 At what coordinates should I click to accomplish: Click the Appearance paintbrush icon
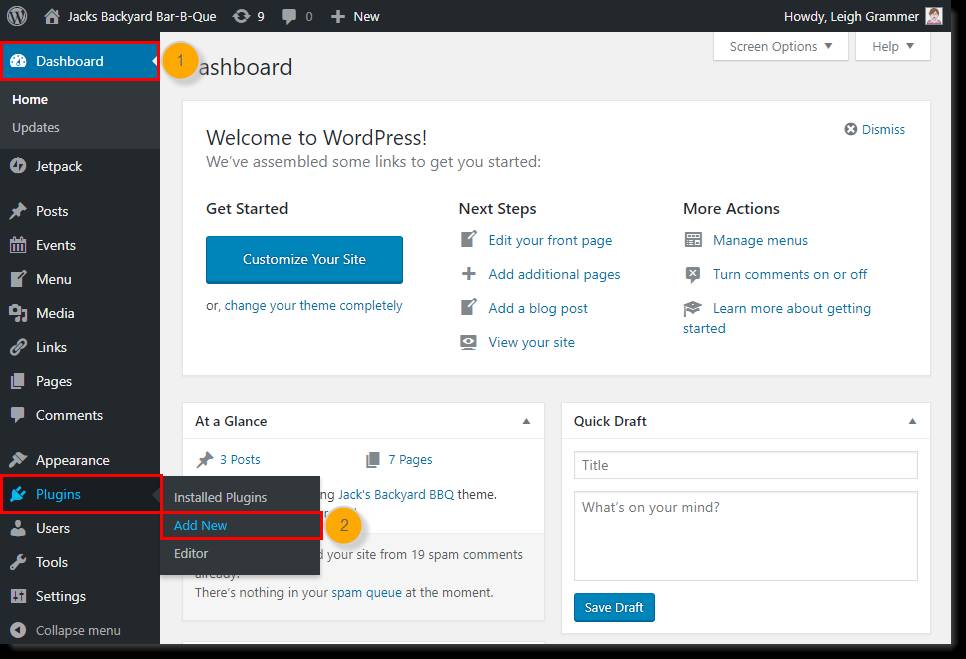(x=18, y=459)
